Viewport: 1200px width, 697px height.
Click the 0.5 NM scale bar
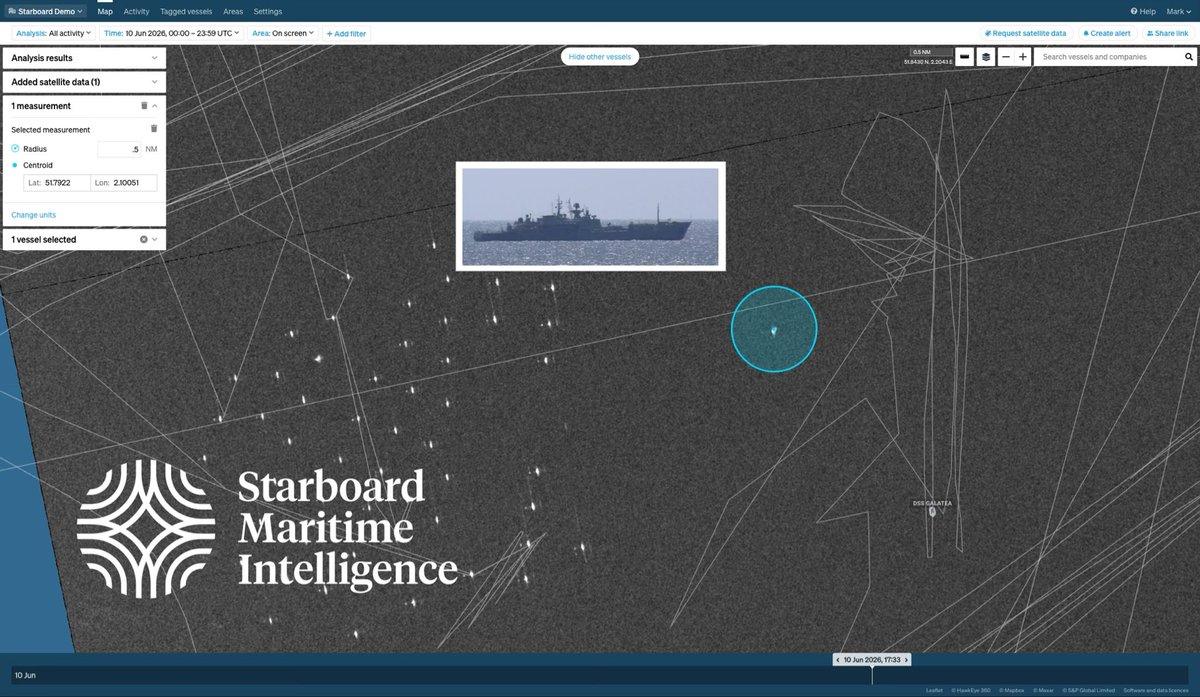pyautogui.click(x=930, y=52)
